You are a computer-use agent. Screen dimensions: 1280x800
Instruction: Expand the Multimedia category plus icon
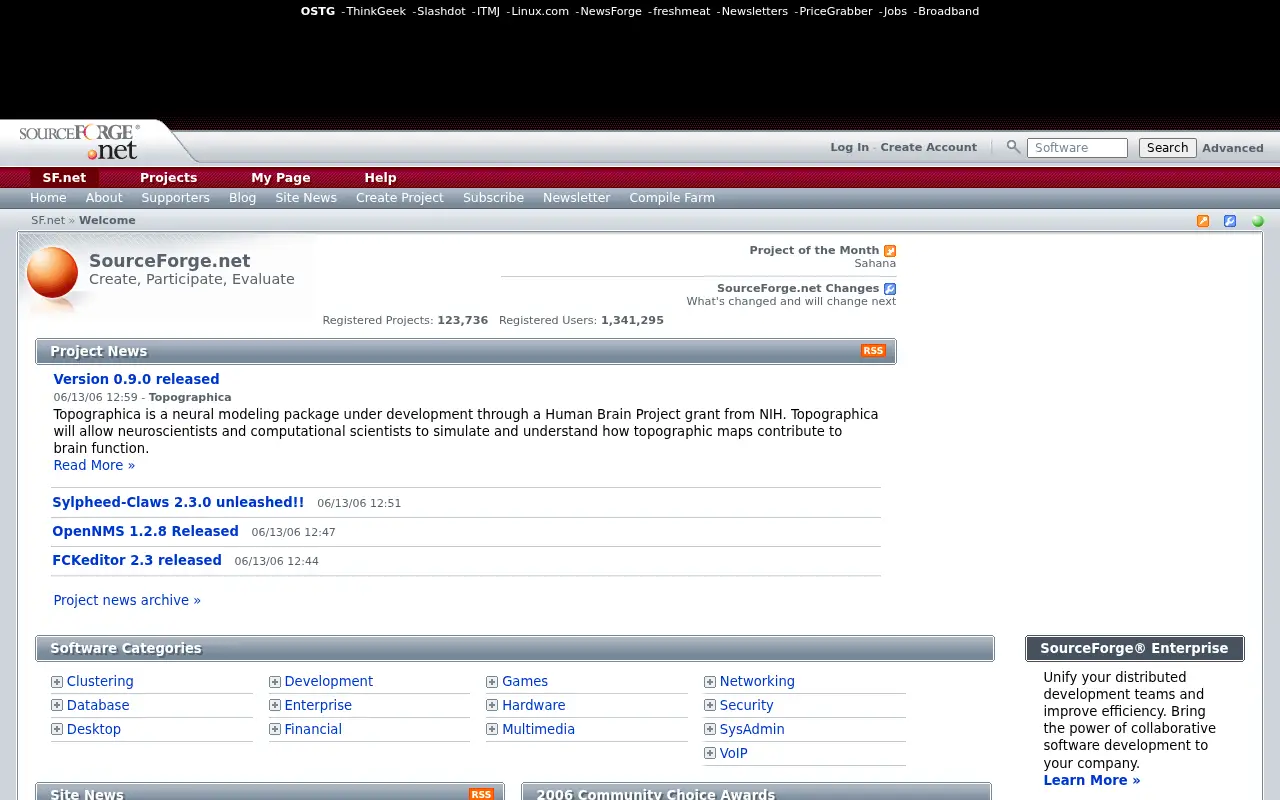coord(492,730)
